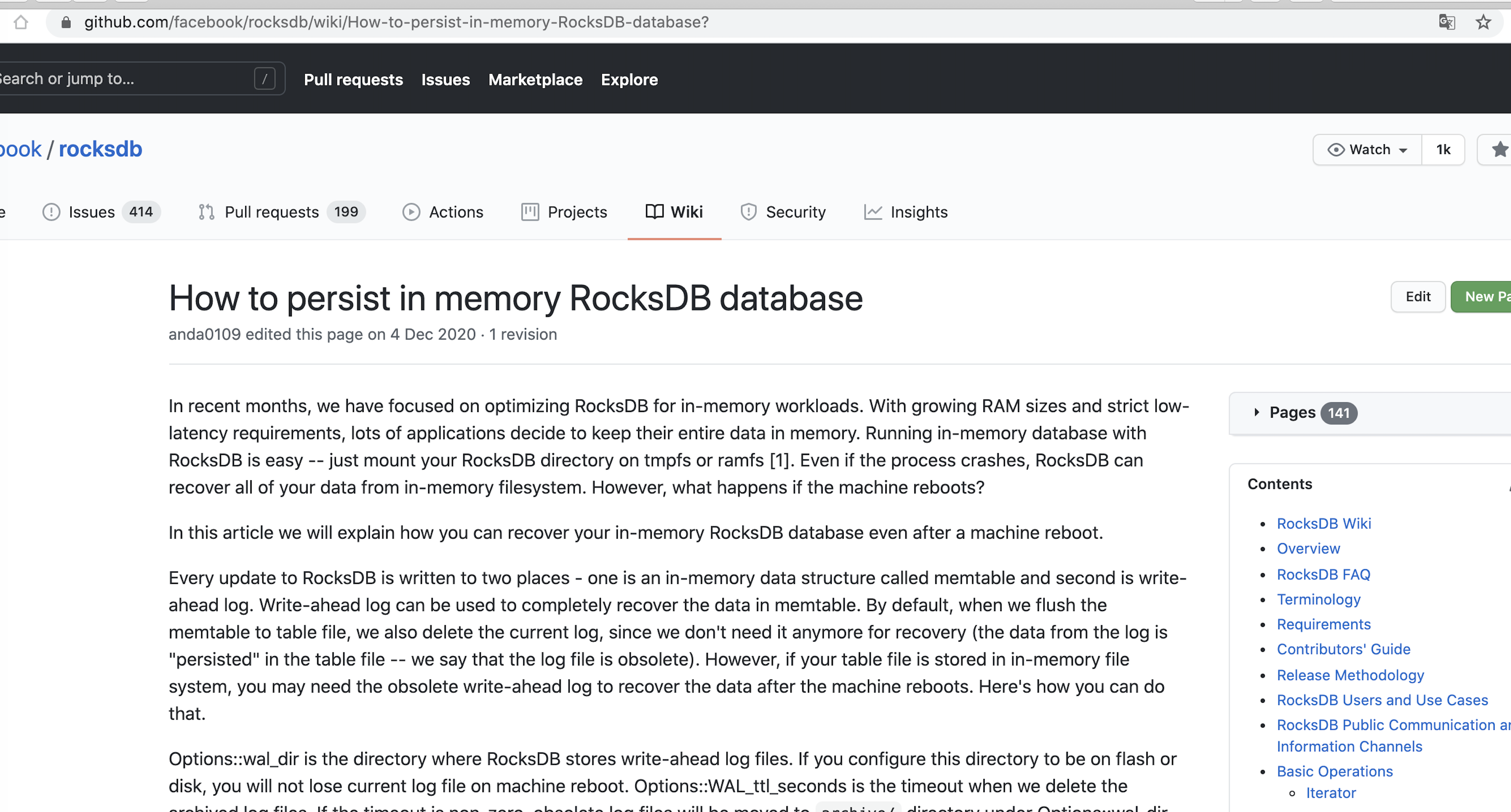Open the Watch dropdown
This screenshot has height=812, width=1511.
coord(1367,149)
